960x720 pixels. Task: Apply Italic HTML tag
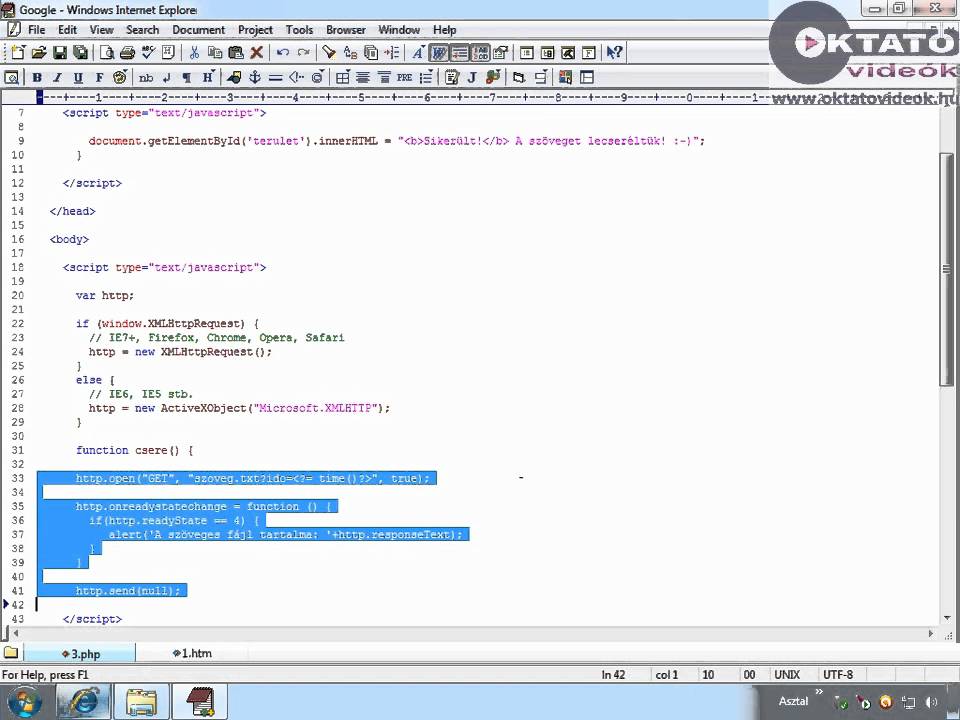coord(58,77)
